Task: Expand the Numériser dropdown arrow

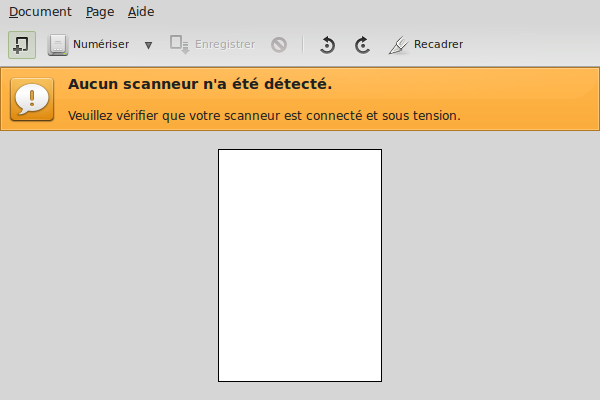Action: pos(148,45)
